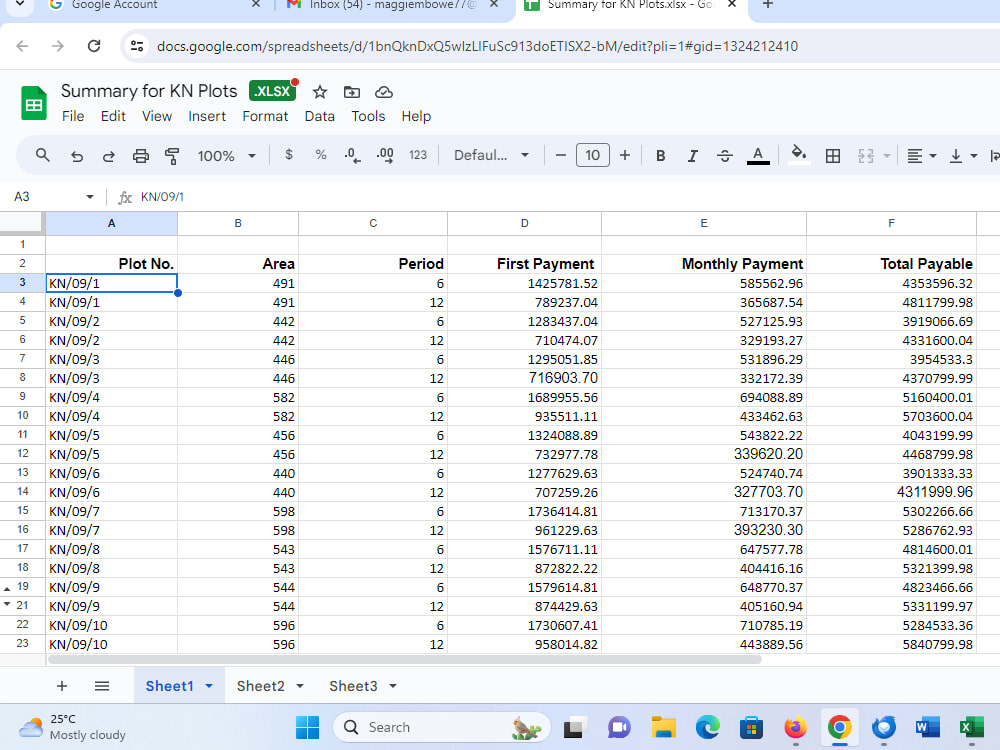The image size is (1000, 750).
Task: Open the Tools menu
Action: tap(368, 116)
